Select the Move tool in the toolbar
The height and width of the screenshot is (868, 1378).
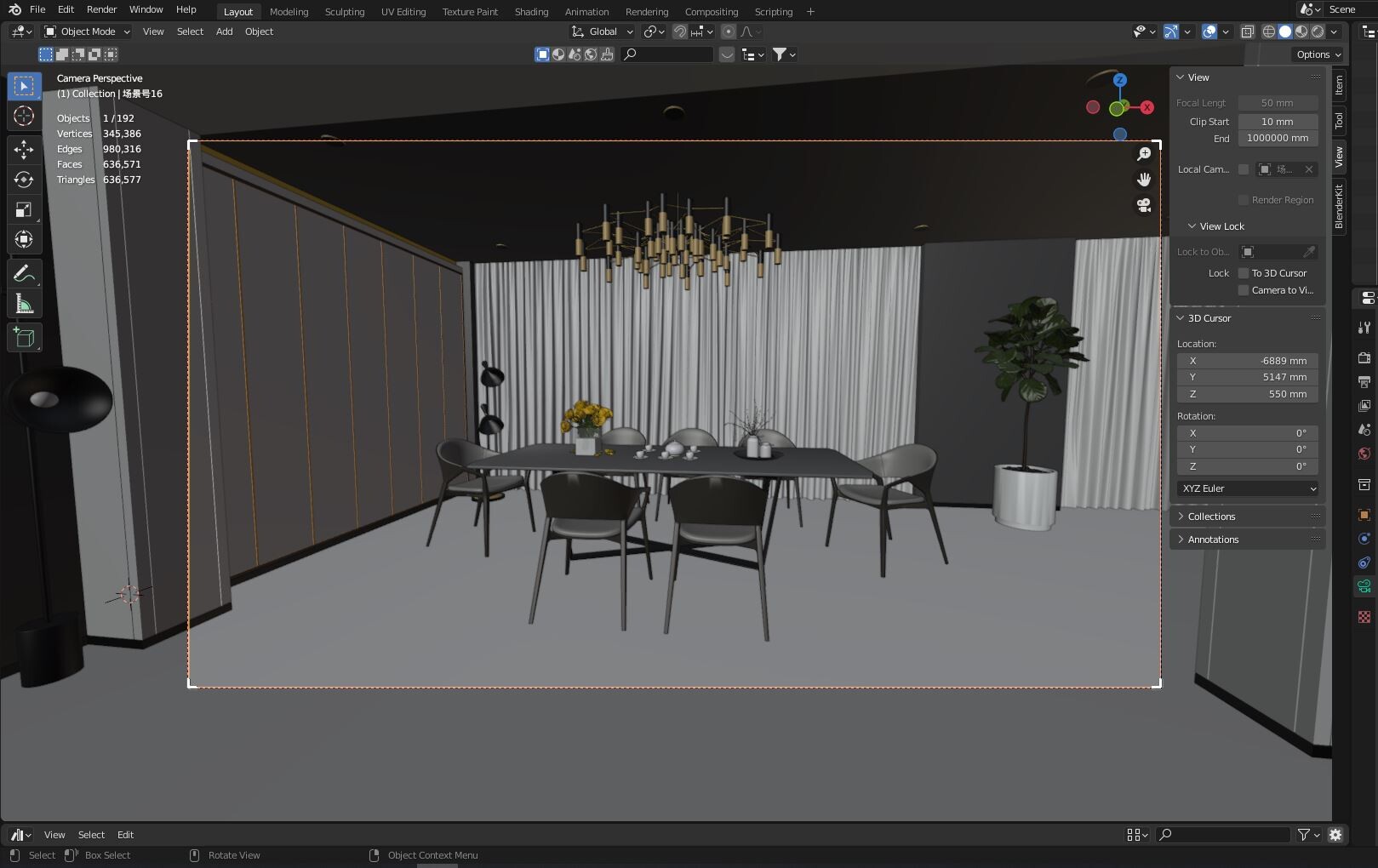[x=24, y=149]
